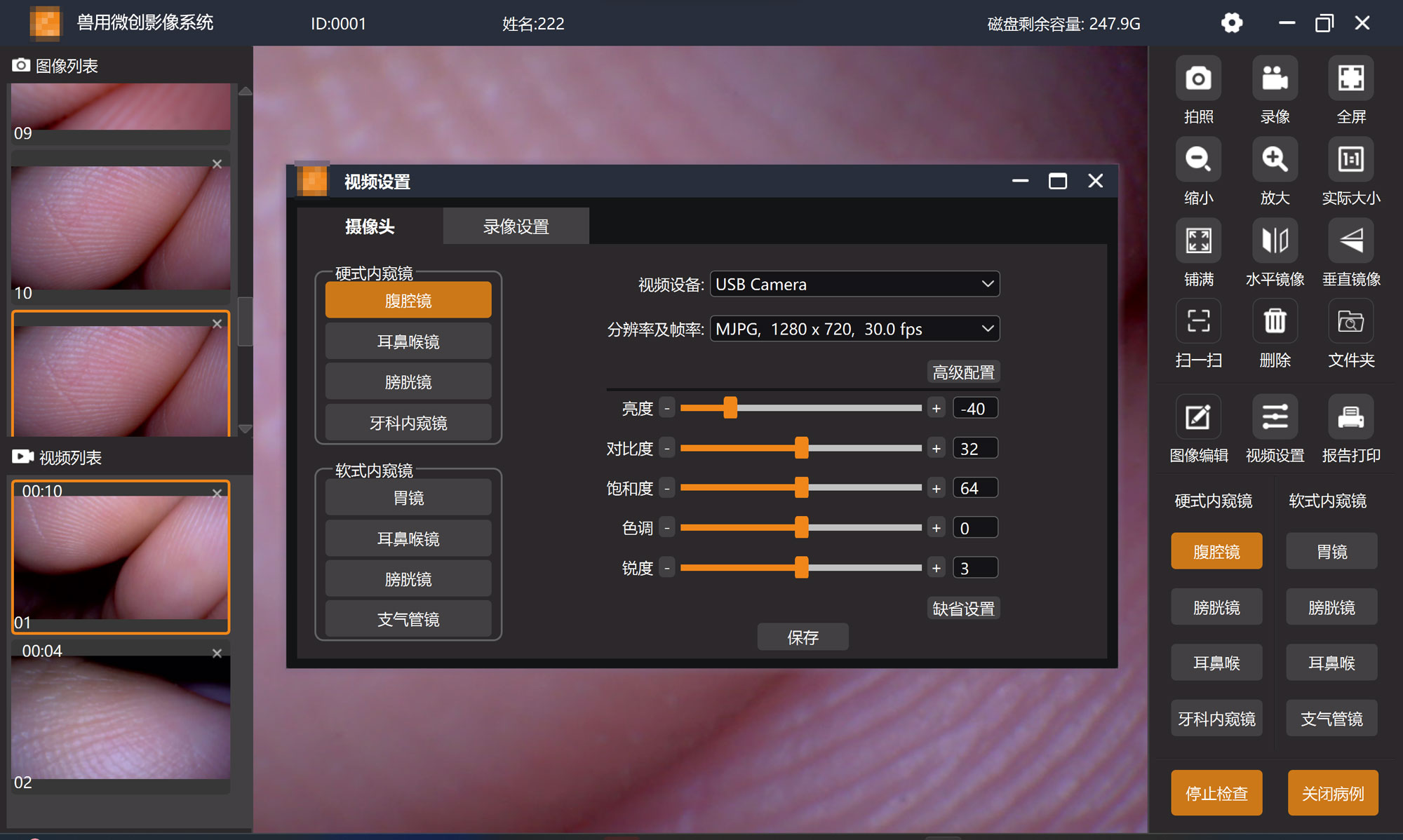Screen dimensions: 1403x840
Task: Switch to the 录像设置 tab
Action: (x=516, y=226)
